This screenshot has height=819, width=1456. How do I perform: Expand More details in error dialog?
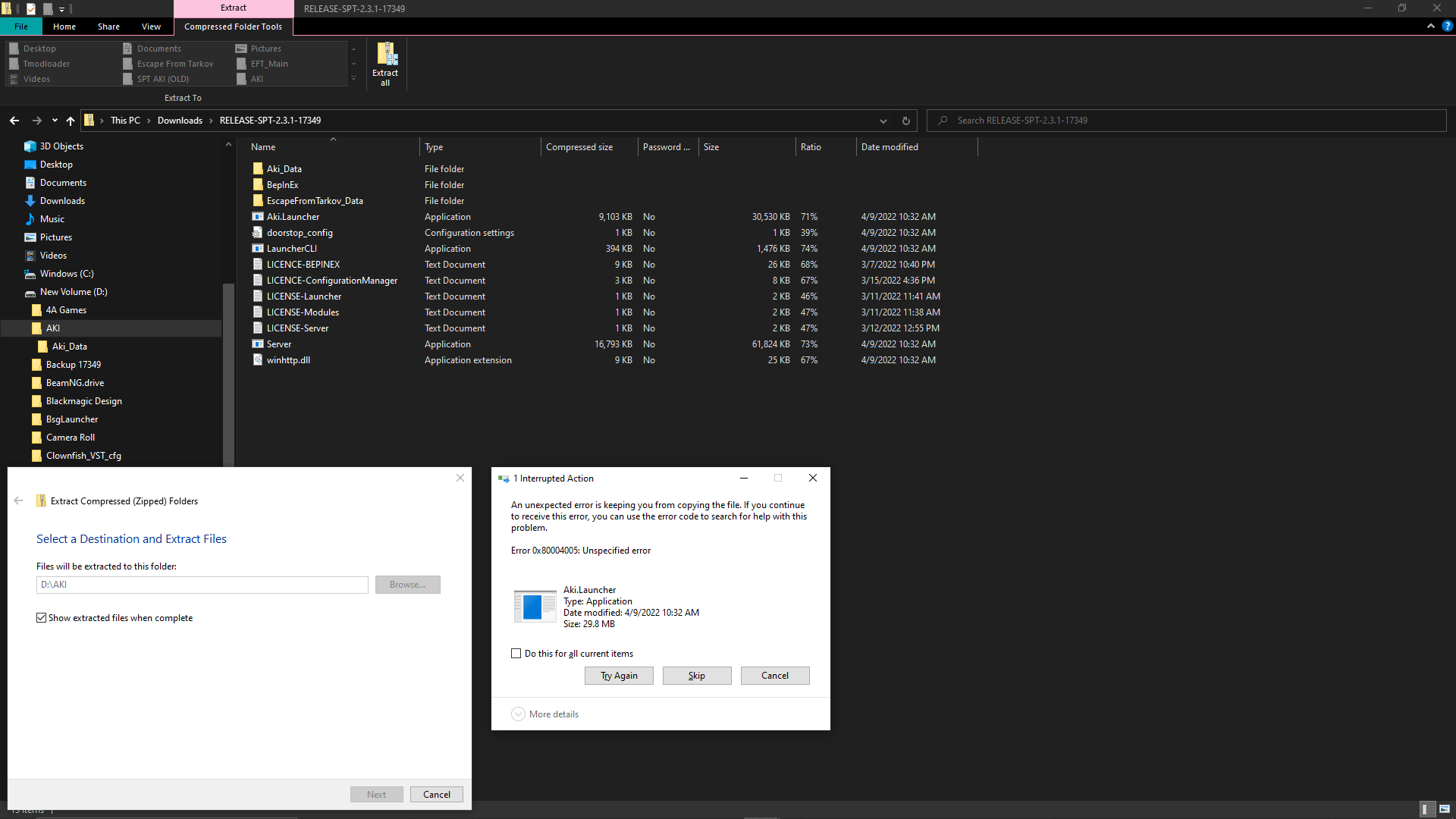(519, 714)
